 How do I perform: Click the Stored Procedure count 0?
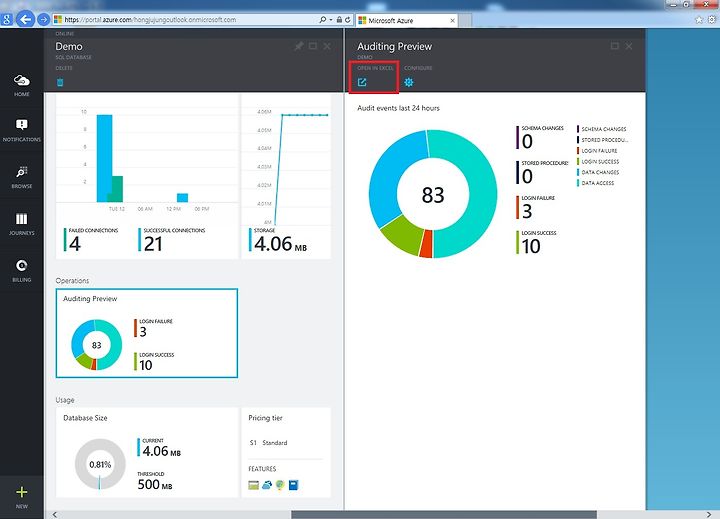pos(527,176)
